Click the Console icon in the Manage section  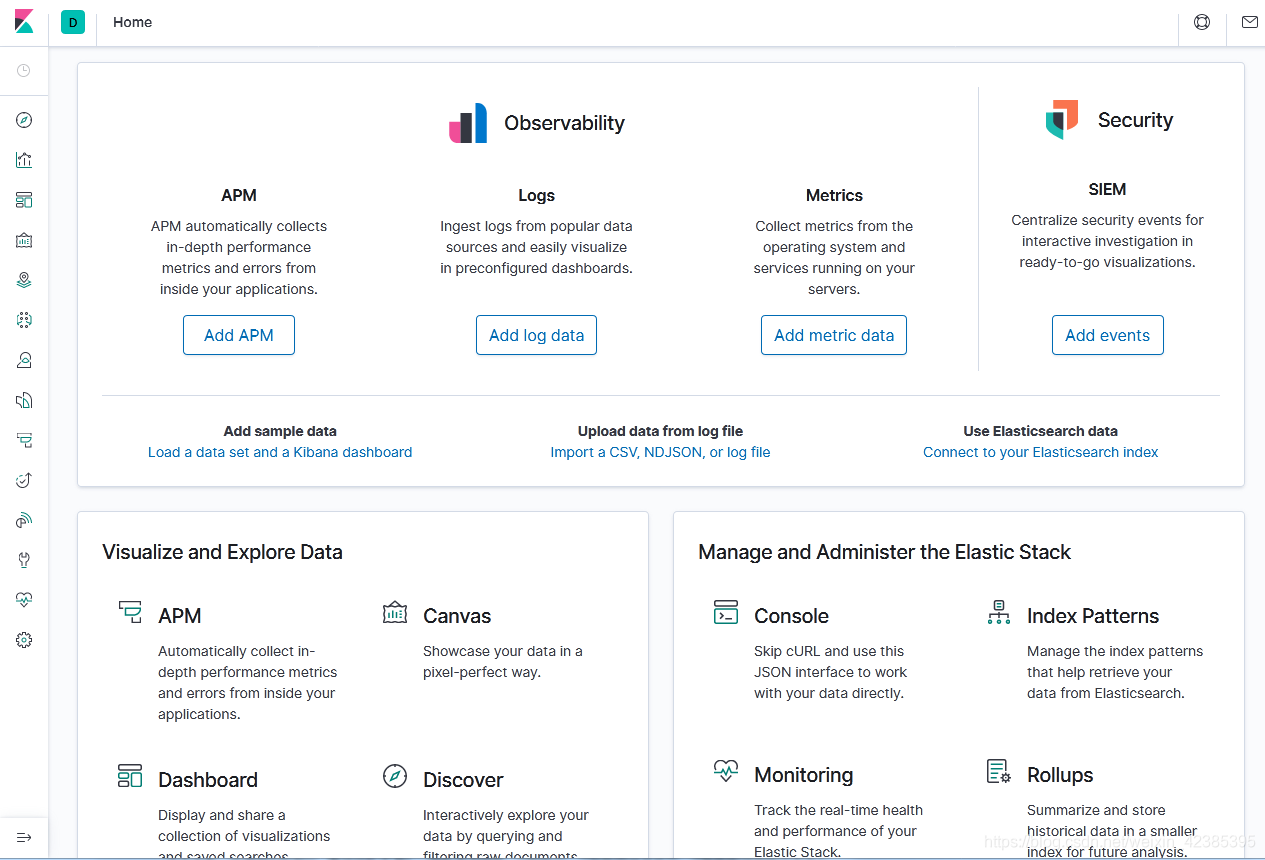click(726, 612)
